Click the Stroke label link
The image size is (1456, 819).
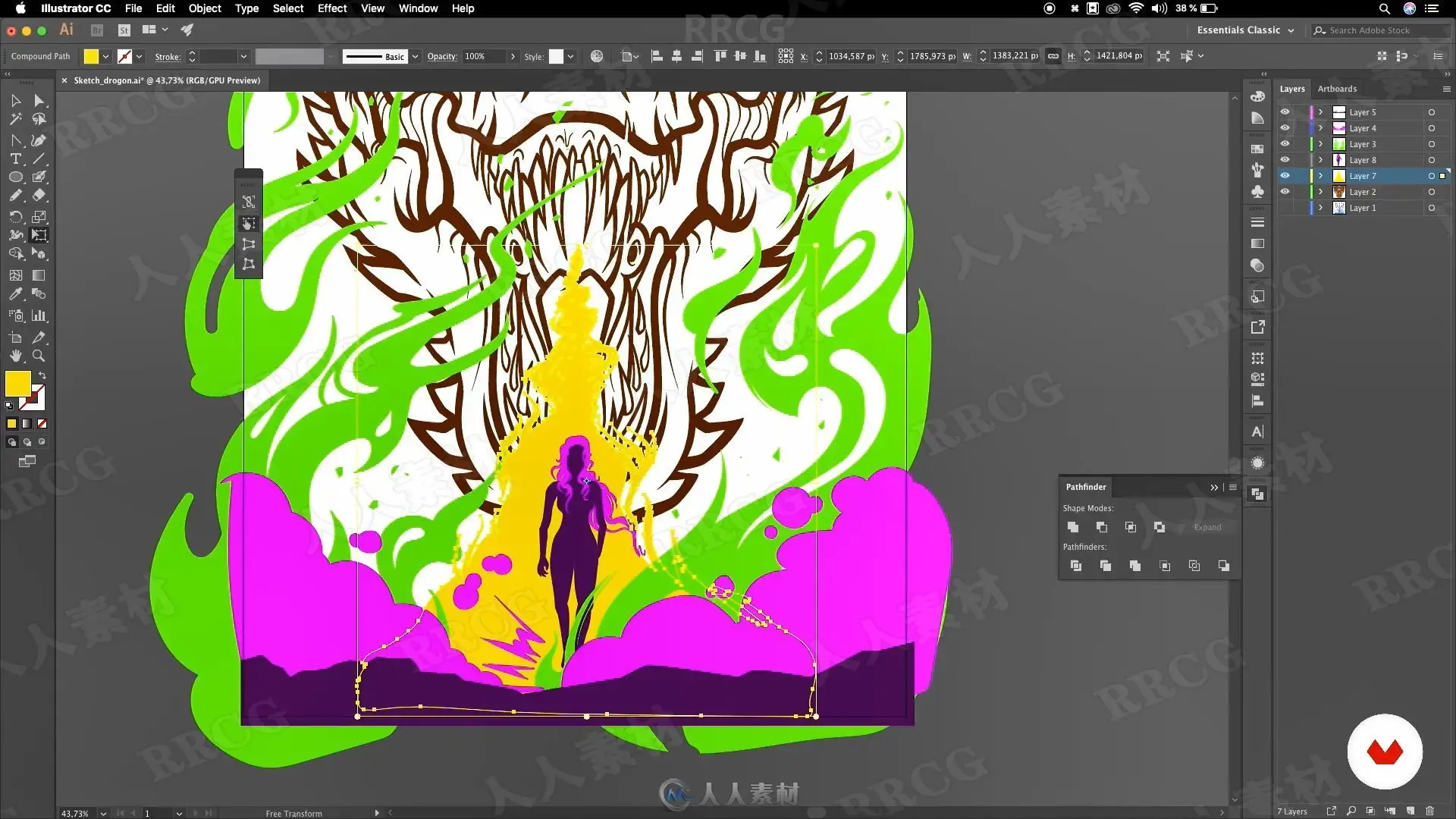click(168, 57)
